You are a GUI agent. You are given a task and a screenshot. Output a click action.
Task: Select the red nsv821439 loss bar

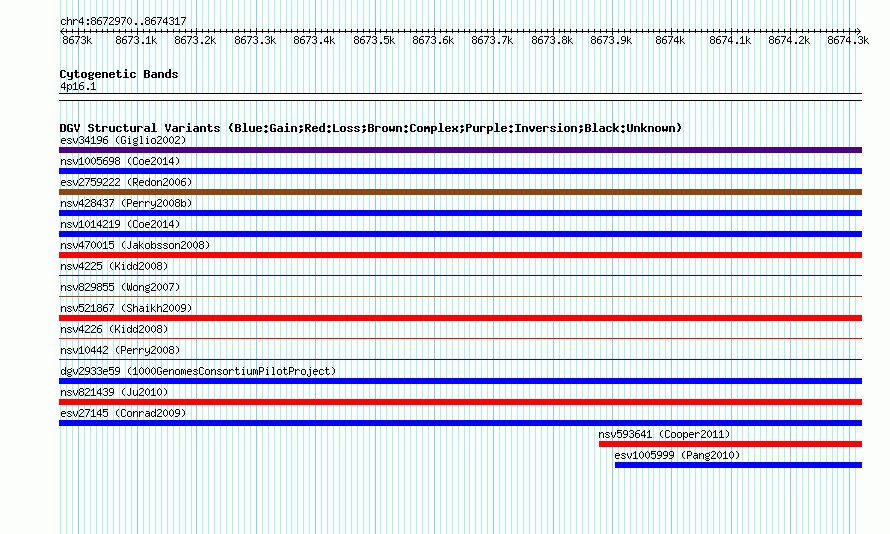pos(460,402)
